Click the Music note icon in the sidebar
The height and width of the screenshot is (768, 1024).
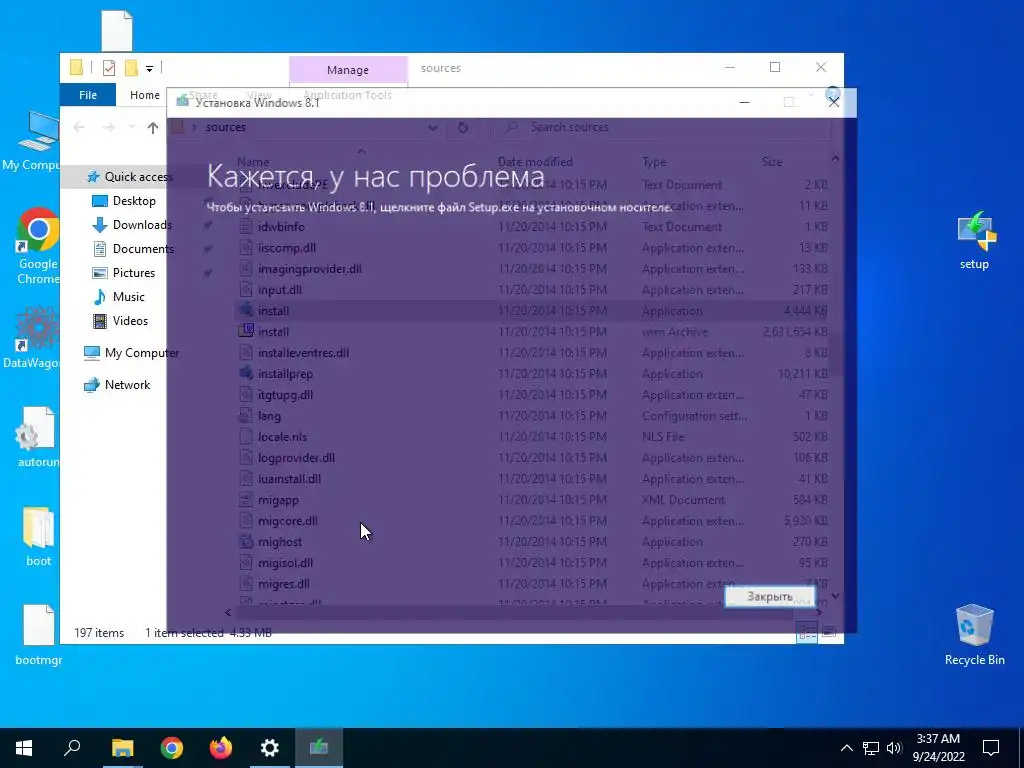(x=100, y=297)
